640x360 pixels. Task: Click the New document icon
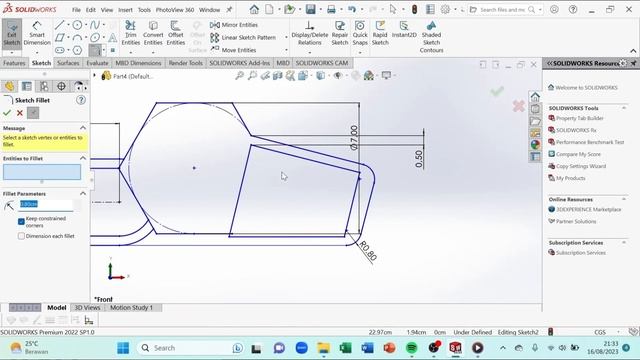pos(269,9)
